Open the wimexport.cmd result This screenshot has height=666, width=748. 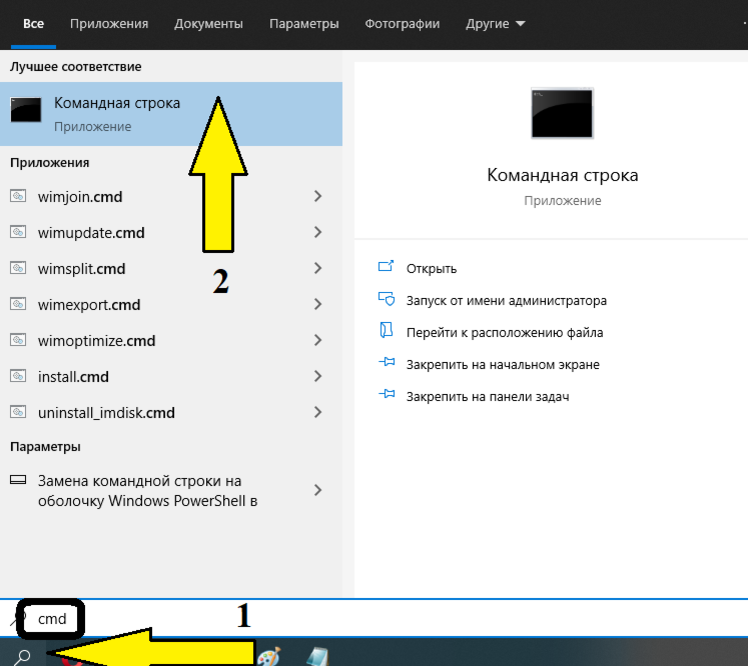coord(171,304)
